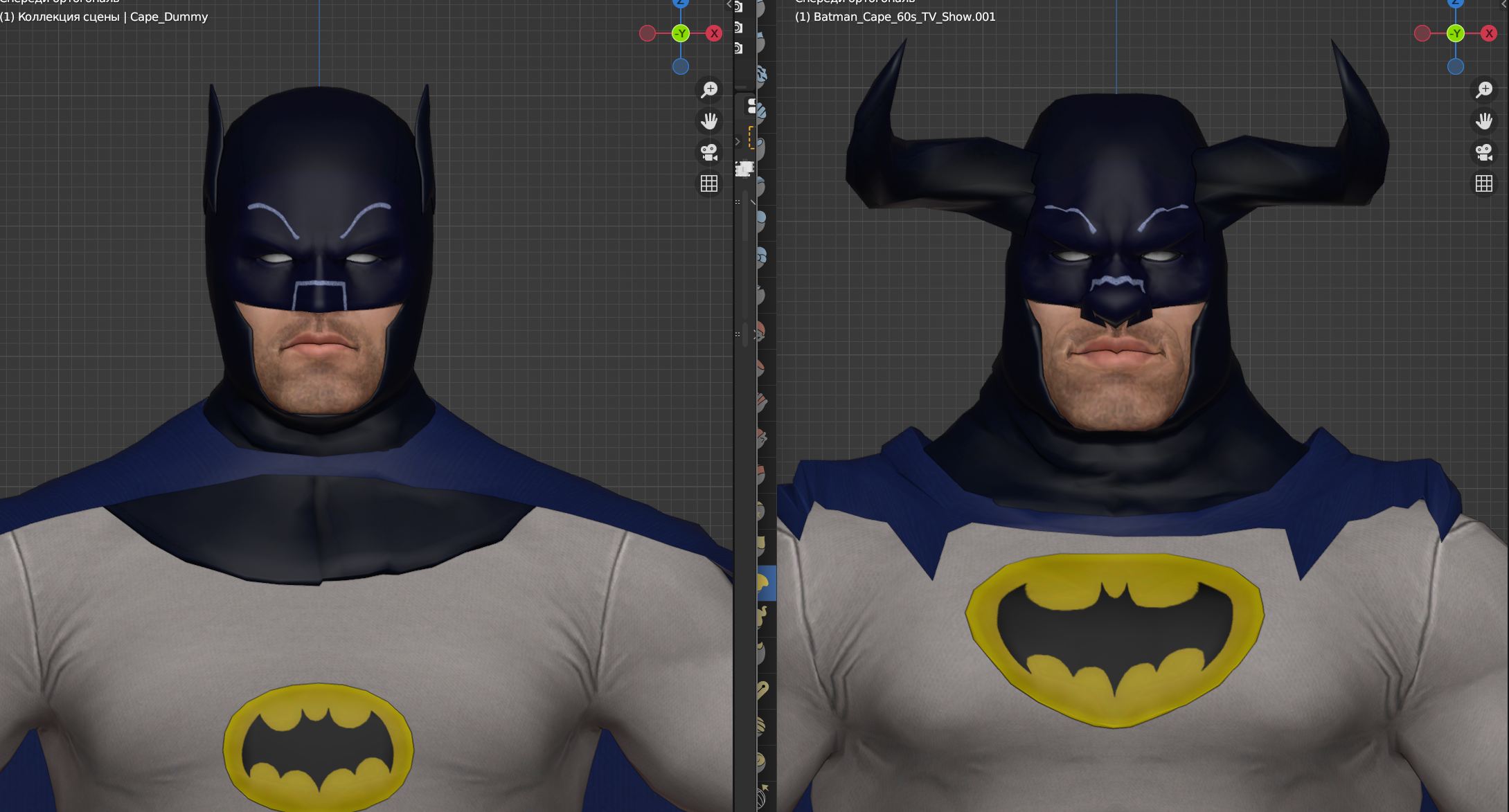1509x812 pixels.
Task: Click red X axis on left viewport gizmo
Action: point(714,33)
